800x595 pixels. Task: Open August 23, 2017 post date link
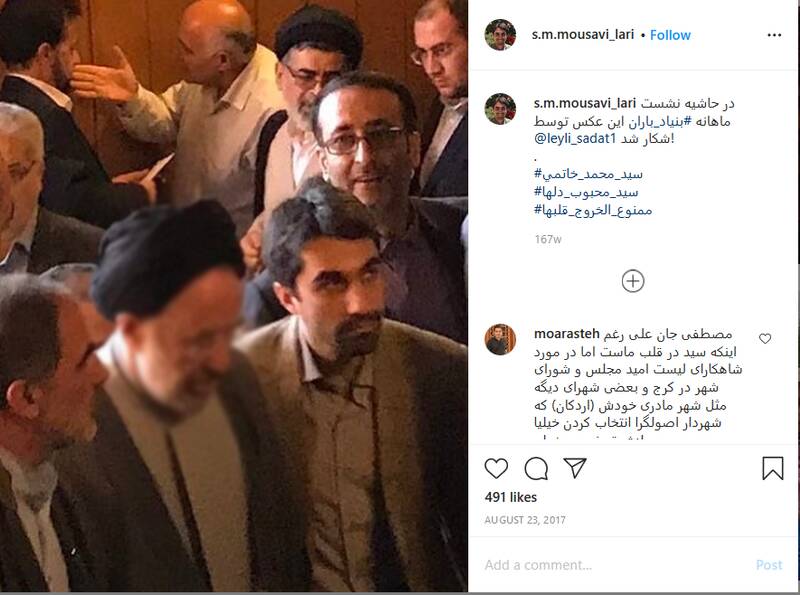[x=524, y=520]
